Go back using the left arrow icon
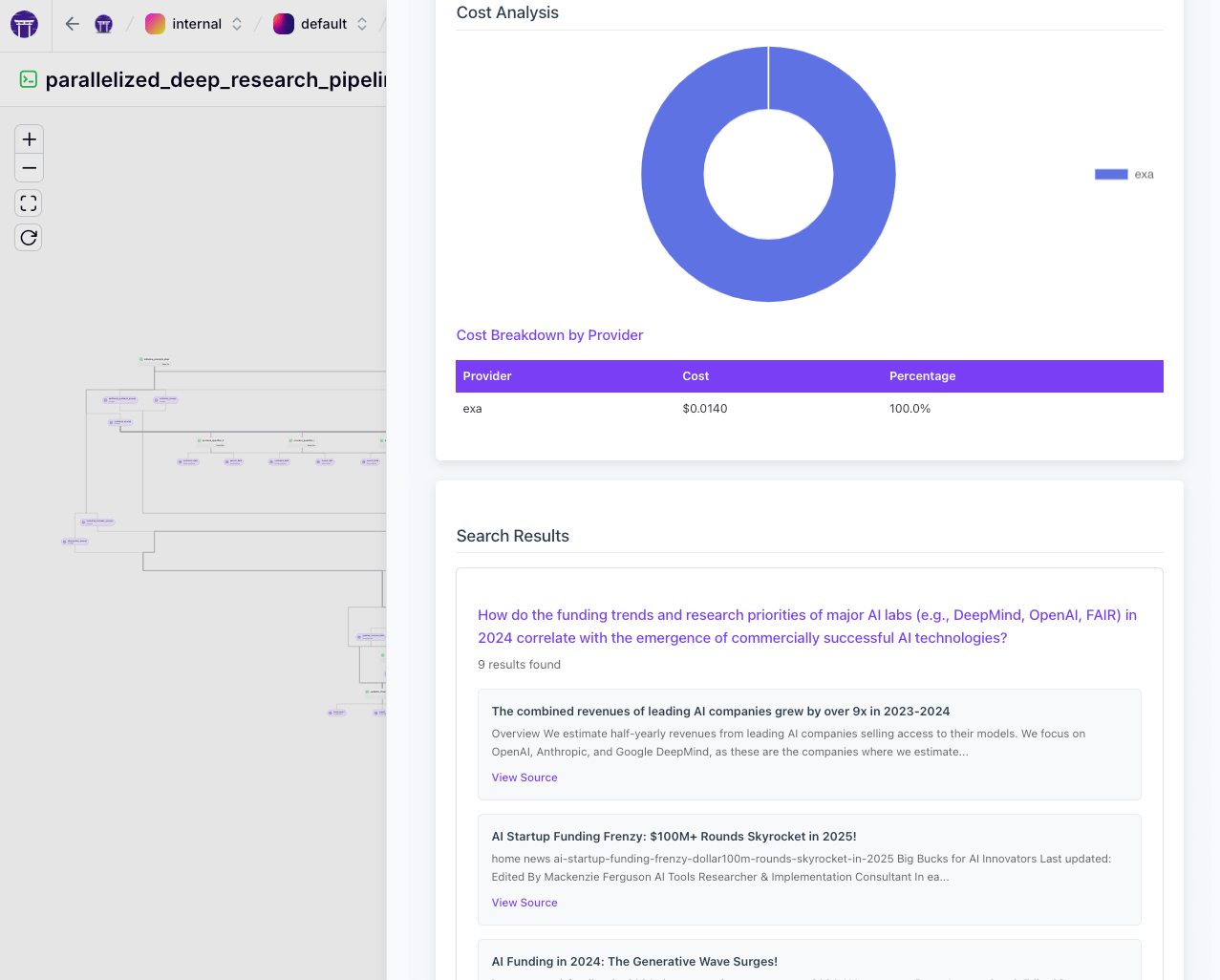Viewport: 1220px width, 980px height. pyautogui.click(x=73, y=24)
